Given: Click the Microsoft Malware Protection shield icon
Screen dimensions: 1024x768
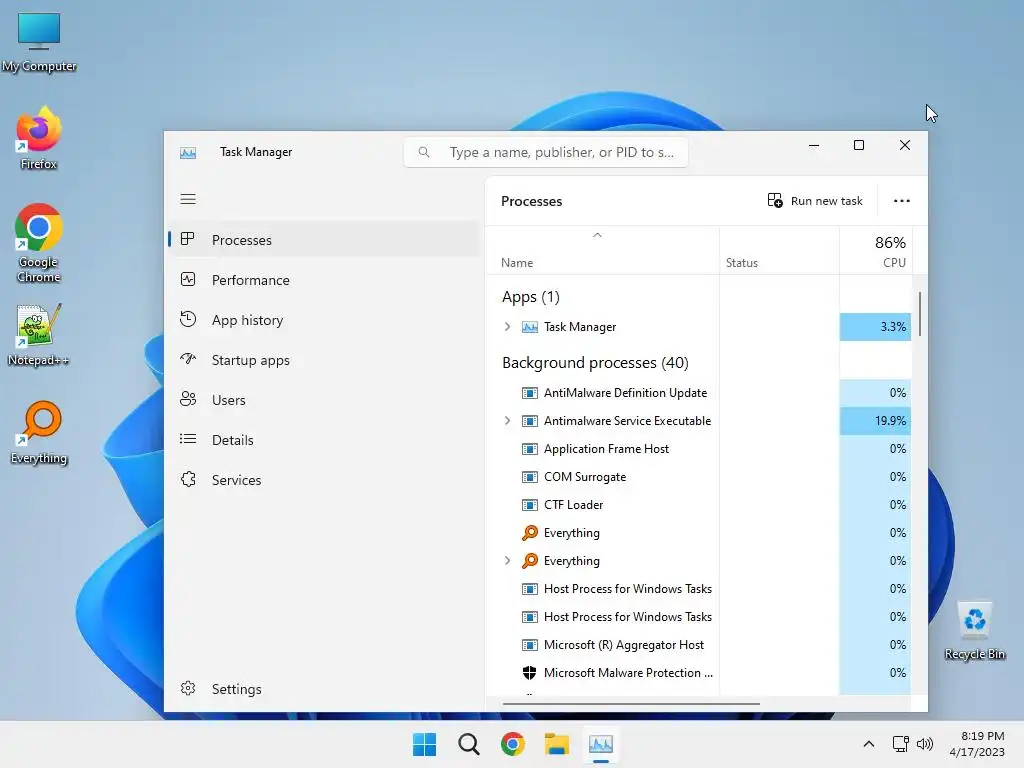Looking at the screenshot, I should (x=529, y=673).
